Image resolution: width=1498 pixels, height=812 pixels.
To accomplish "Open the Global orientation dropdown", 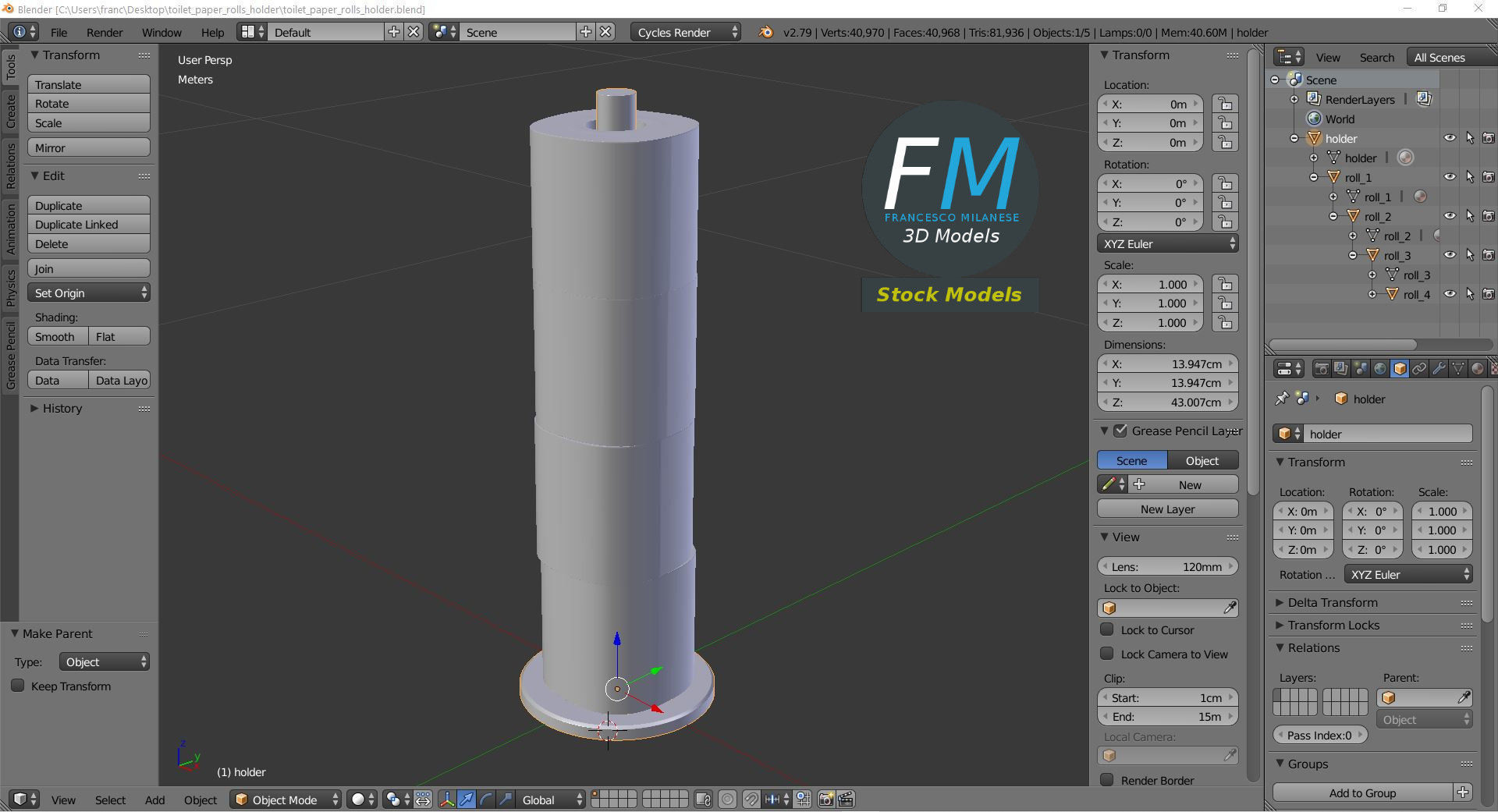I will point(551,800).
